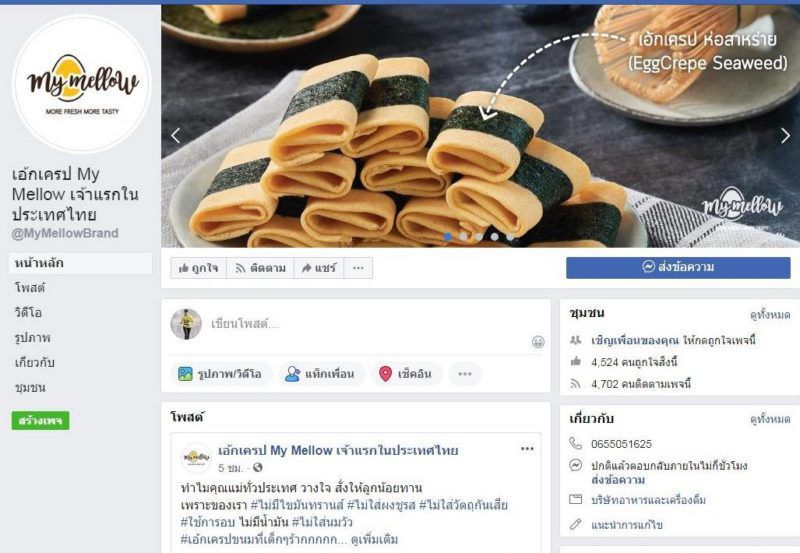The height and width of the screenshot is (553, 800).
Task: Click the เขียนโพสต์ text field
Action: click(x=367, y=324)
